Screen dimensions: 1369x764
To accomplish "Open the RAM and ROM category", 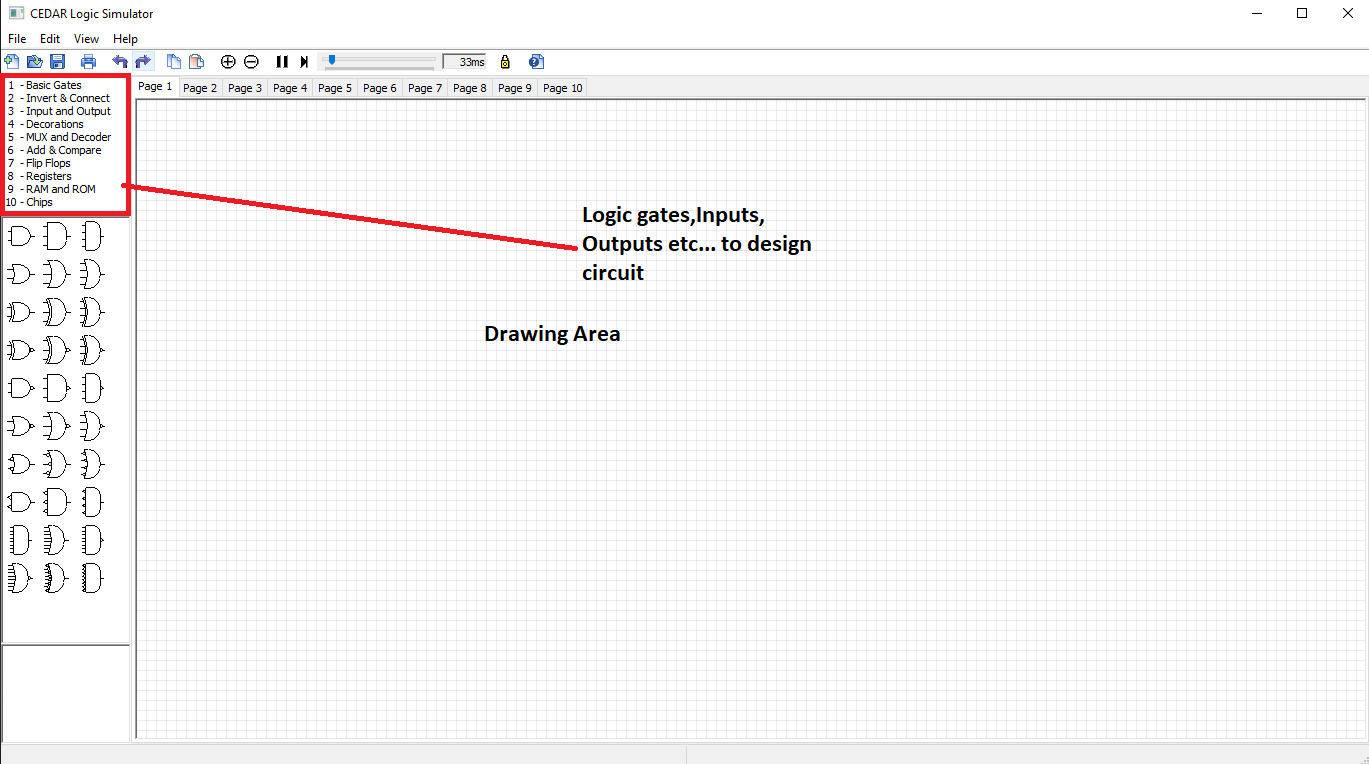I will coord(54,188).
